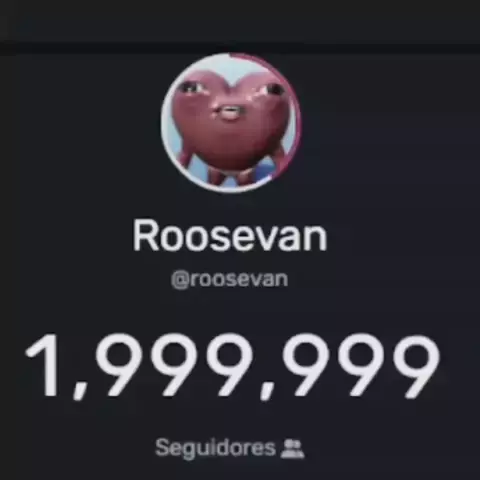Click the letter S of Seguidores
Image resolution: width=480 pixels, height=480 pixels.
pos(162,447)
